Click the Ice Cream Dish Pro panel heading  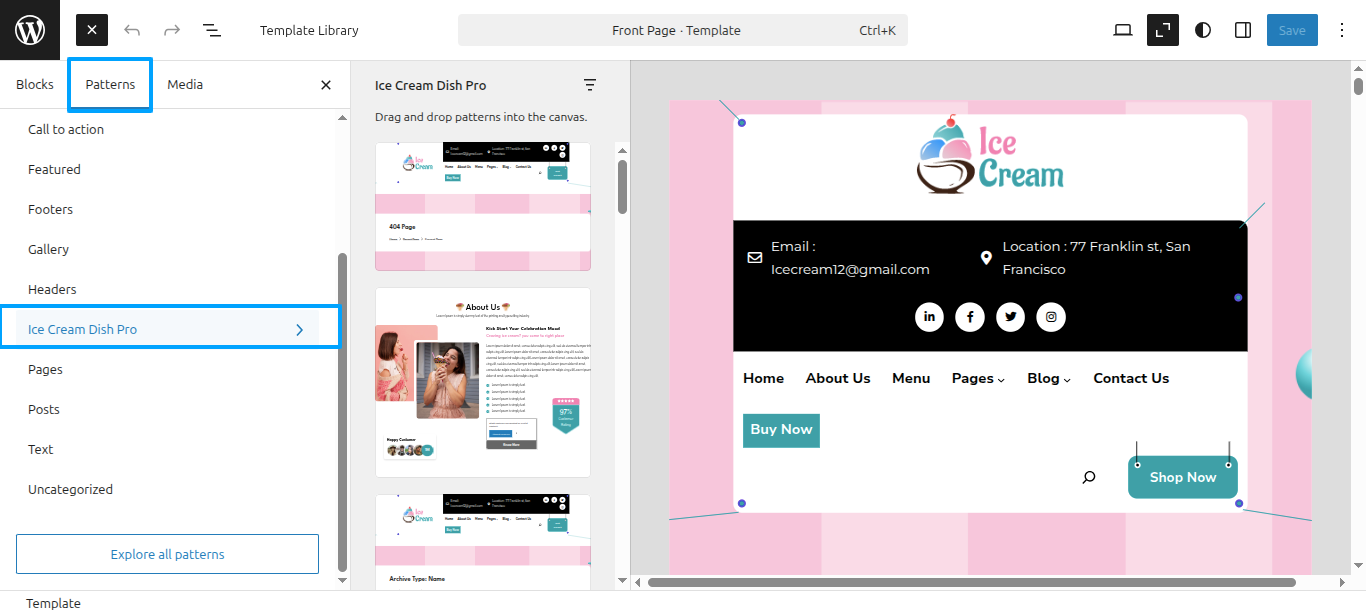(x=430, y=85)
